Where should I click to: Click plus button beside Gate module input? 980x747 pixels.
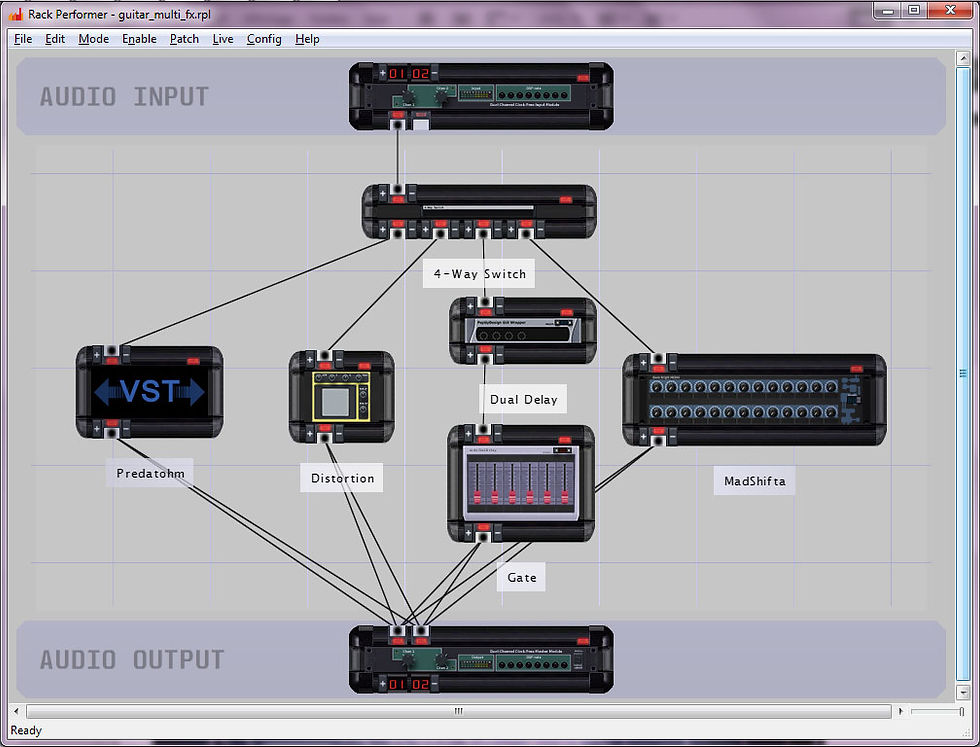[469, 431]
